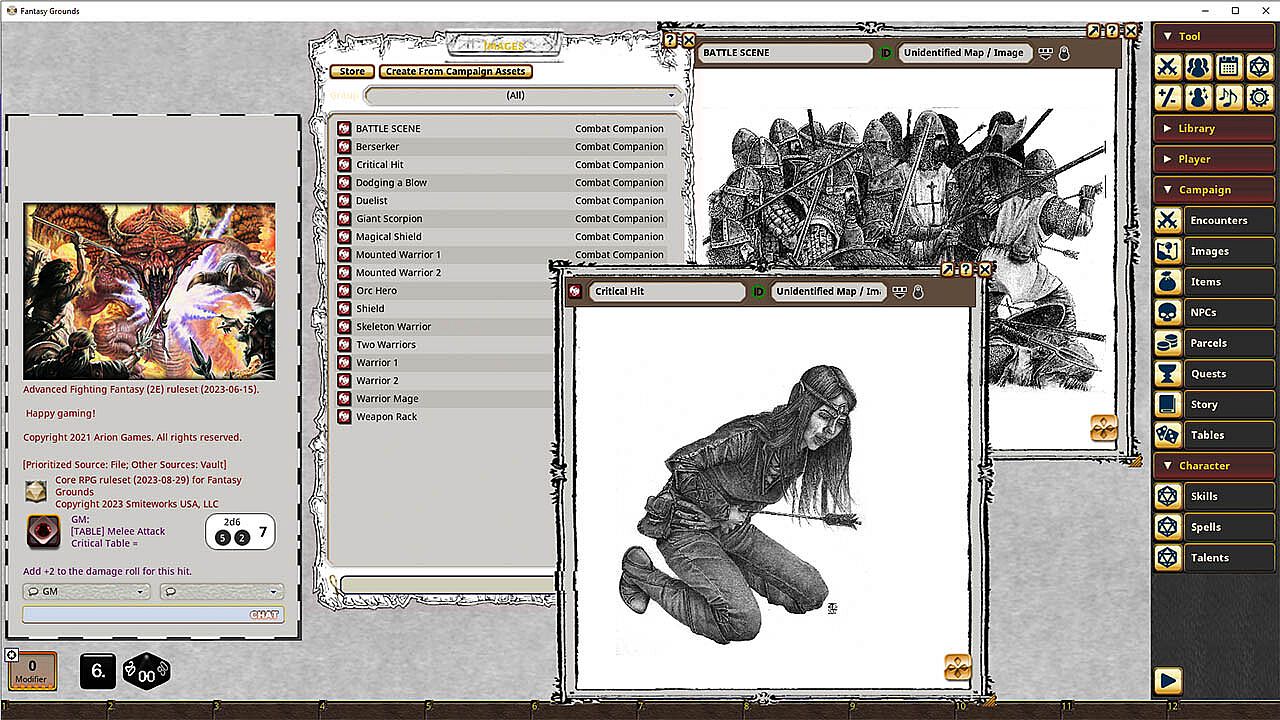This screenshot has height=720, width=1280.
Task: Open the Party Sheet tool icon
Action: click(x=1198, y=67)
